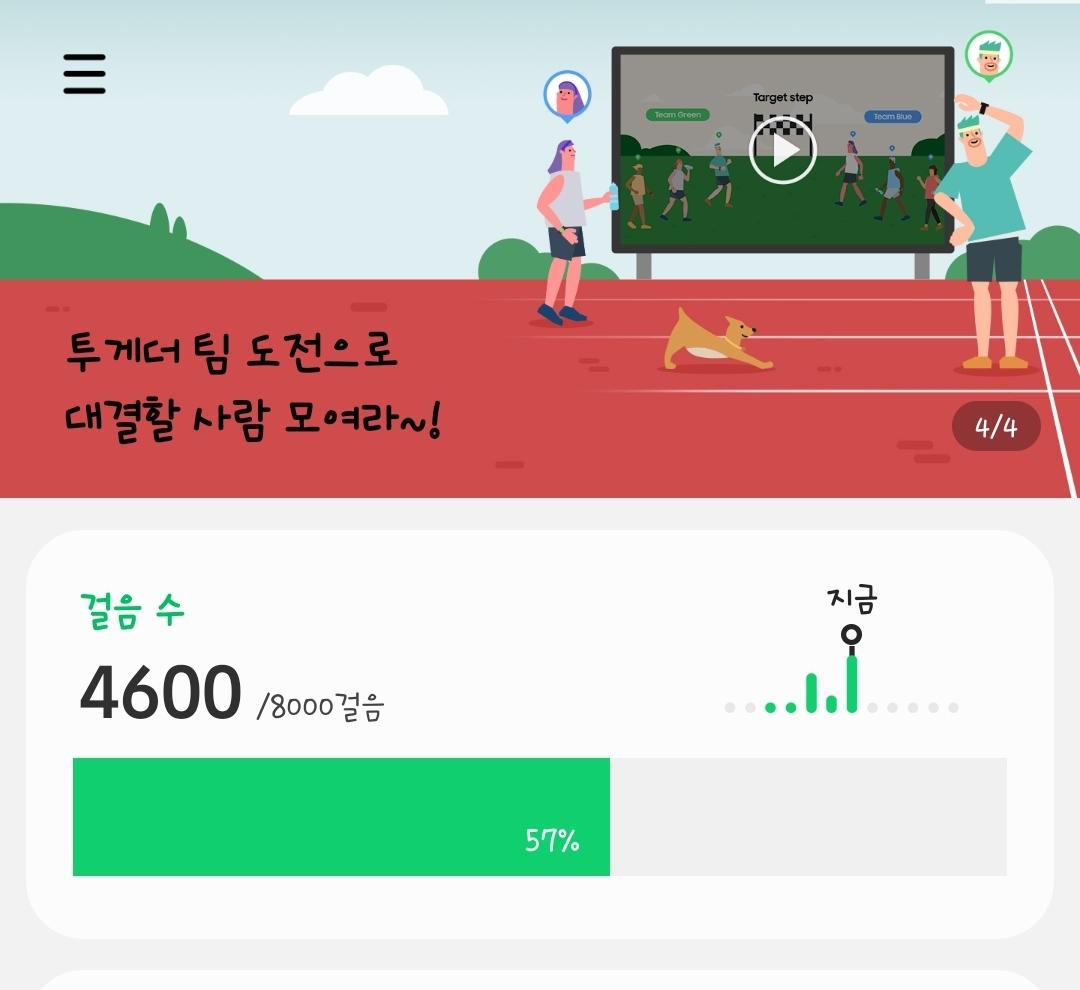Open the hamburger menu
The height and width of the screenshot is (990, 1080).
point(84,74)
